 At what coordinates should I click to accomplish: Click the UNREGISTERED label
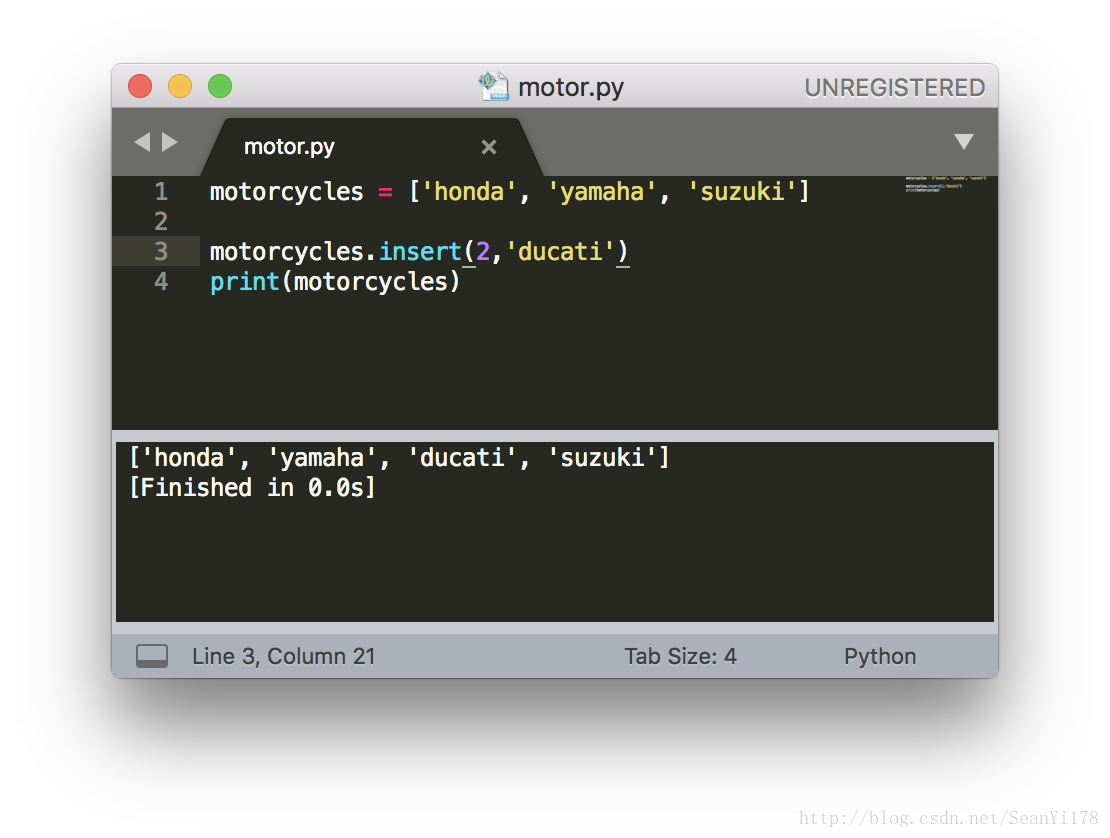click(895, 88)
